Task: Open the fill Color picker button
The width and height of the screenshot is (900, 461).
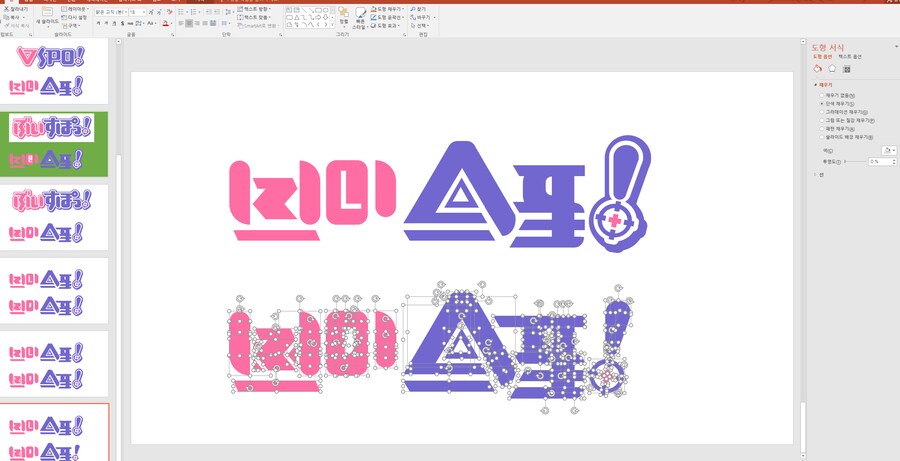Action: click(889, 150)
